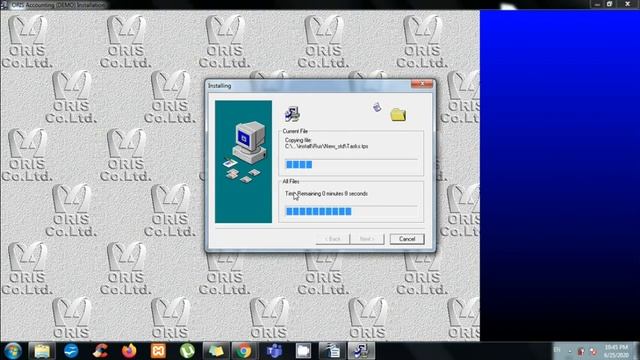This screenshot has height=360, width=640.
Task: Click the Current File progress bar
Action: (351, 164)
